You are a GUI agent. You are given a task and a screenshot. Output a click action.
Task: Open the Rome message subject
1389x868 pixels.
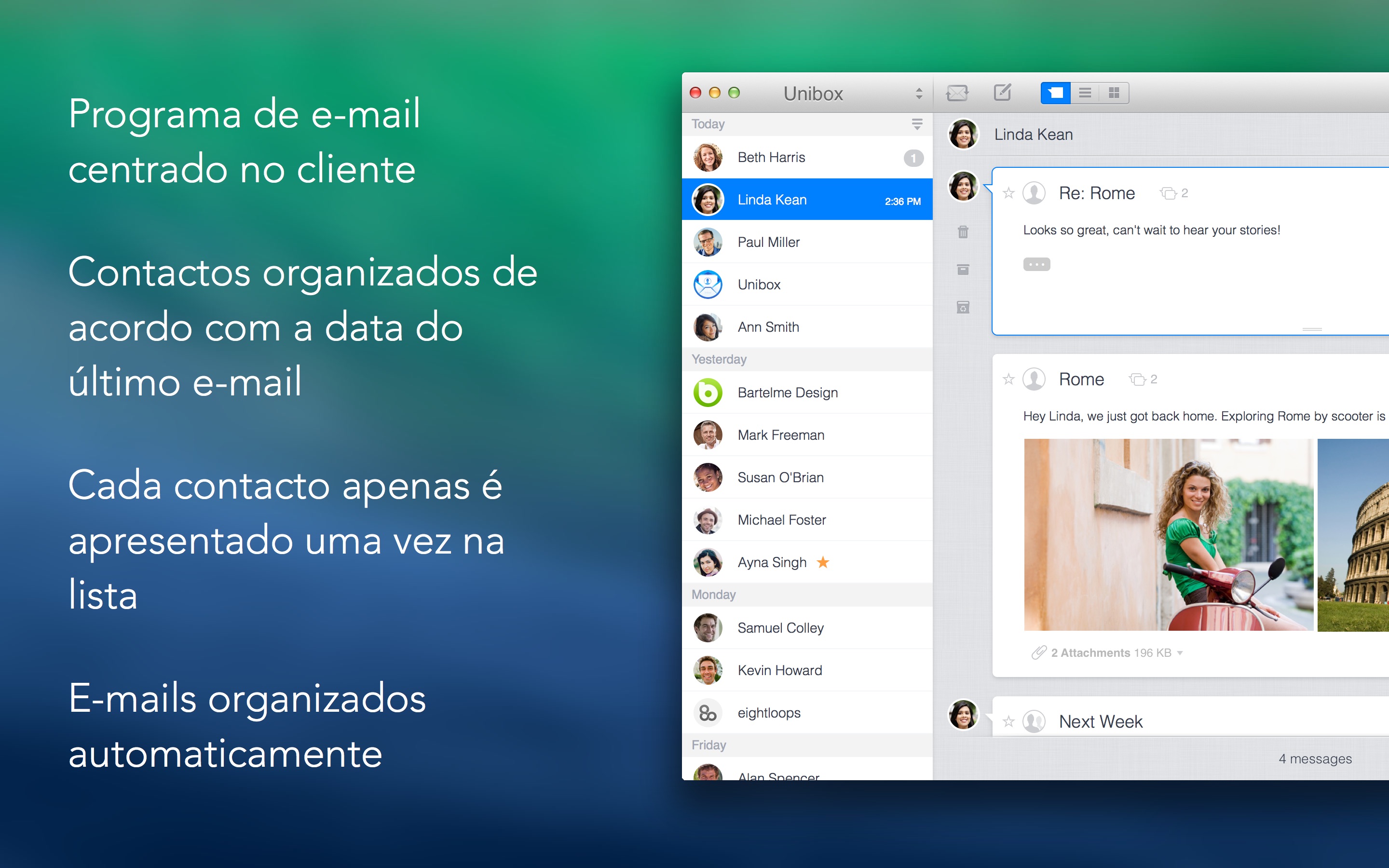coord(1081,380)
